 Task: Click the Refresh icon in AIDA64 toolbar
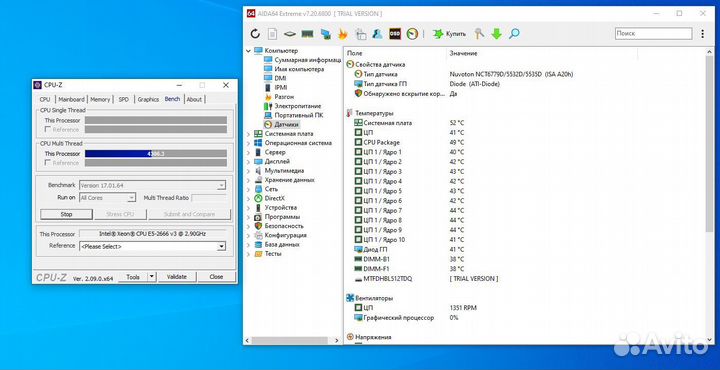point(255,34)
